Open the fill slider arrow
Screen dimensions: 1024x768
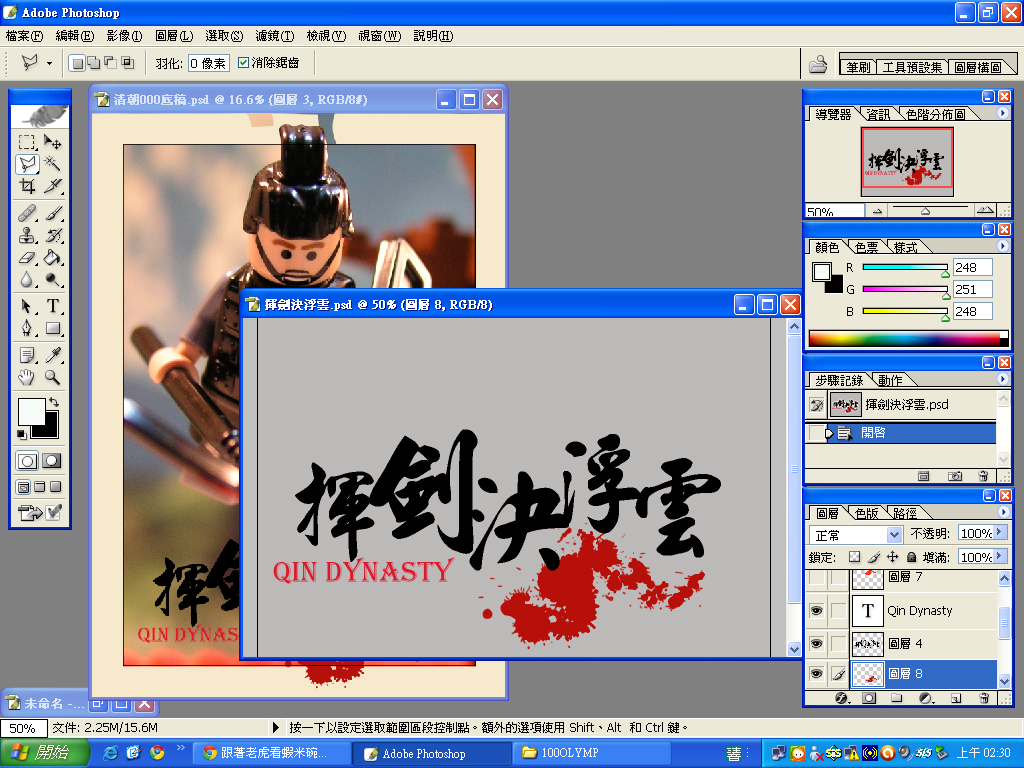tap(999, 556)
